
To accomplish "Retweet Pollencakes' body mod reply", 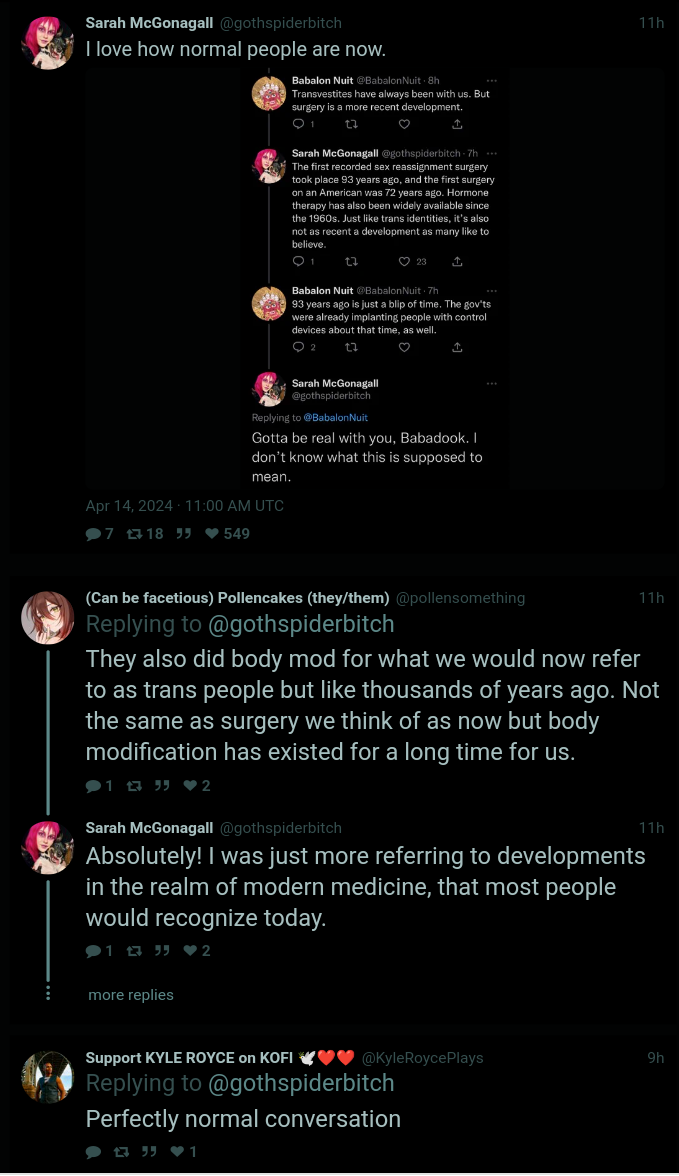I will click(134, 786).
